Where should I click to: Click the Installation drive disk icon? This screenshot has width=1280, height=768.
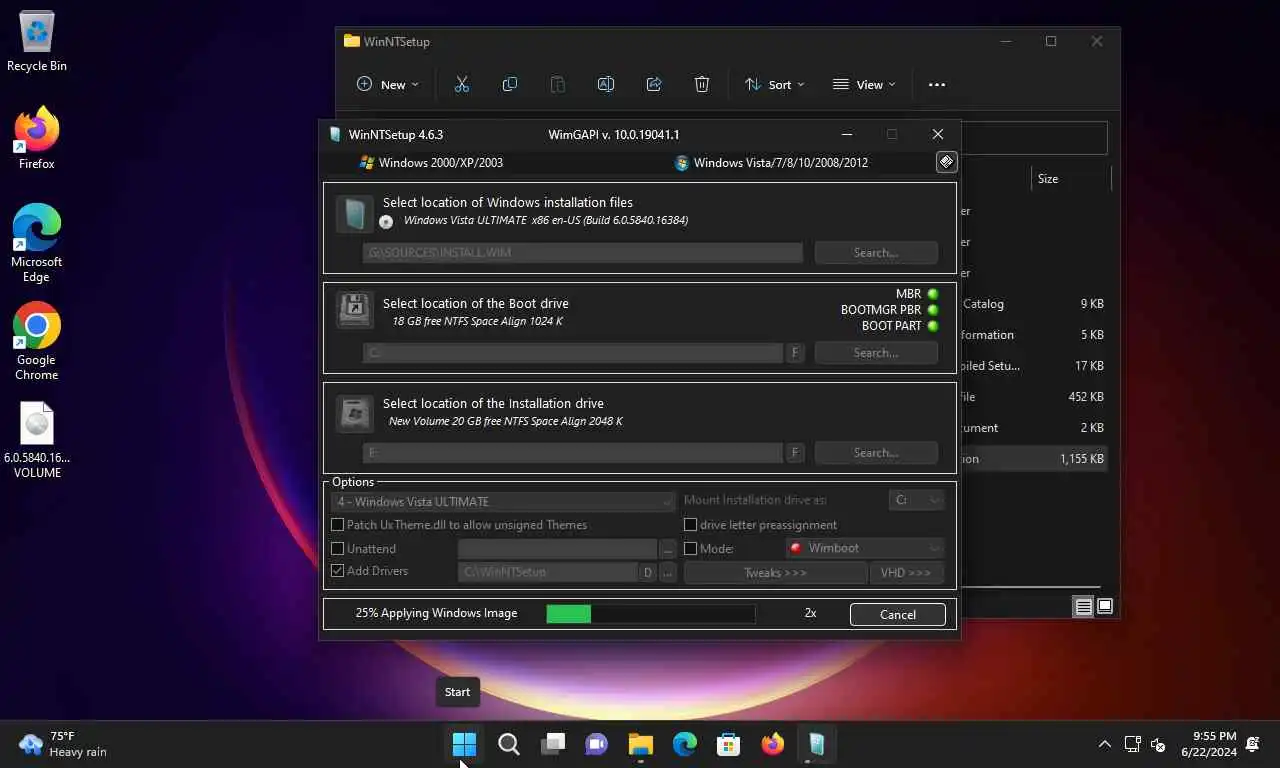point(355,413)
